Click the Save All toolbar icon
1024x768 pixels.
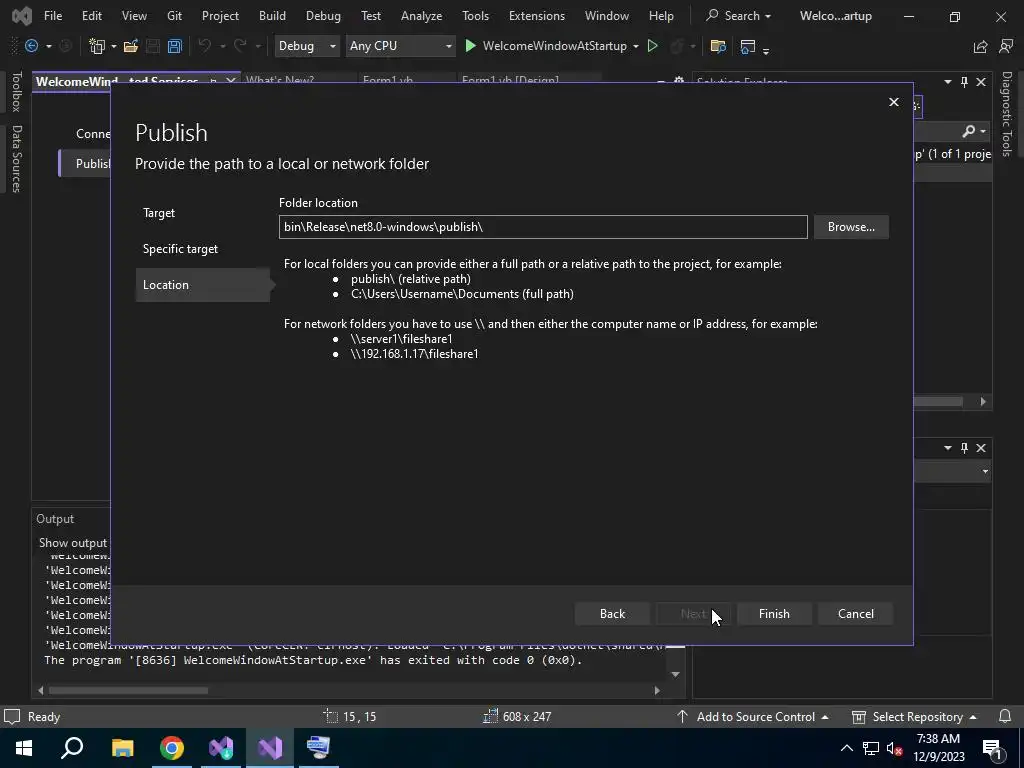174,46
